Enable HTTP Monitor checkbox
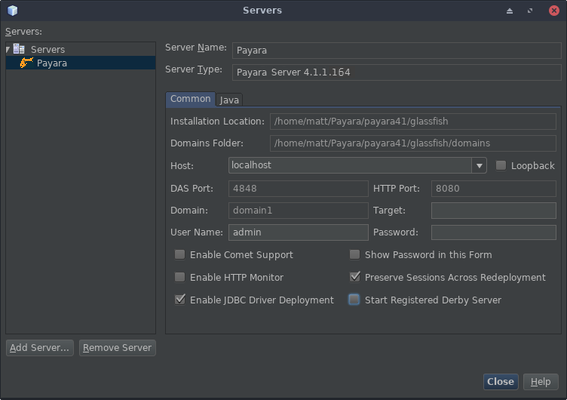This screenshot has width=567, height=400. point(180,277)
